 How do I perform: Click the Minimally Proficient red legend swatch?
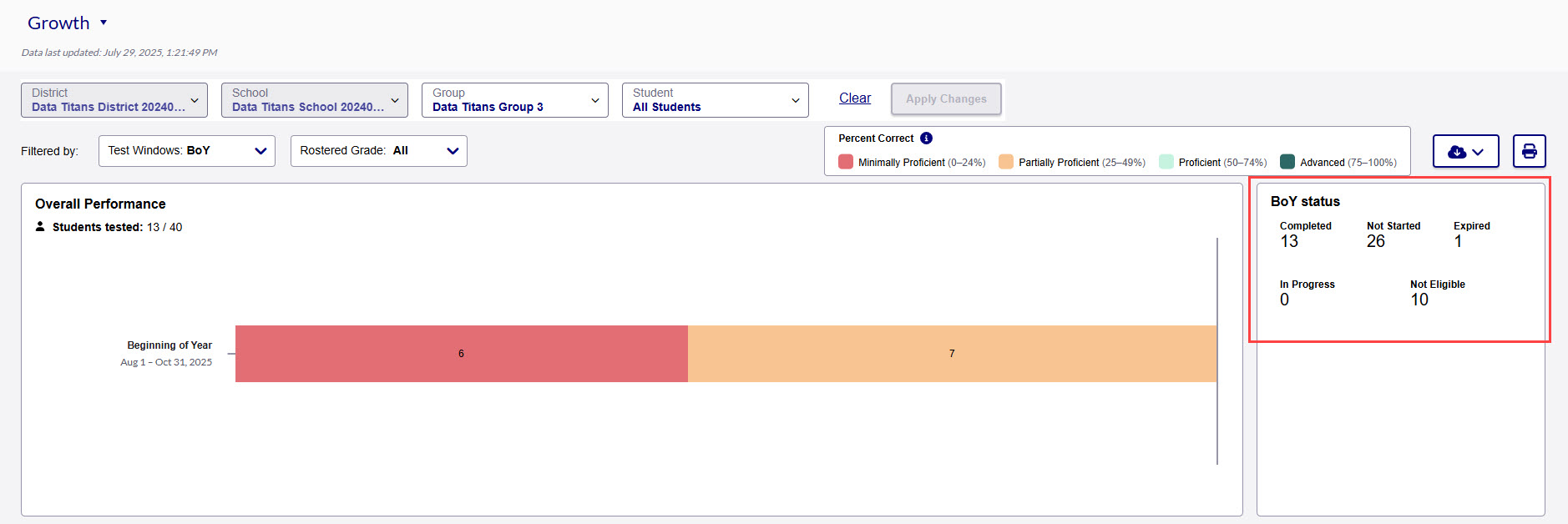[846, 162]
